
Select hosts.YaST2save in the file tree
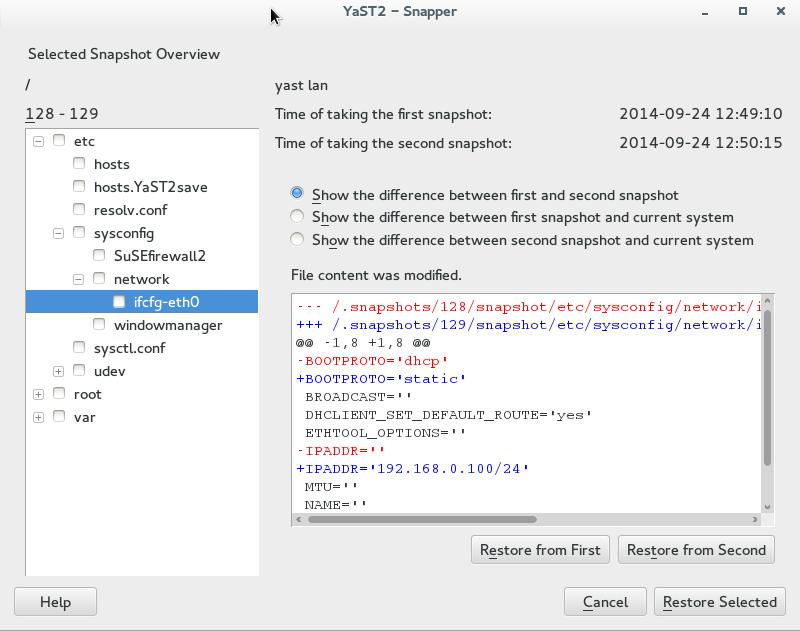[x=151, y=187]
